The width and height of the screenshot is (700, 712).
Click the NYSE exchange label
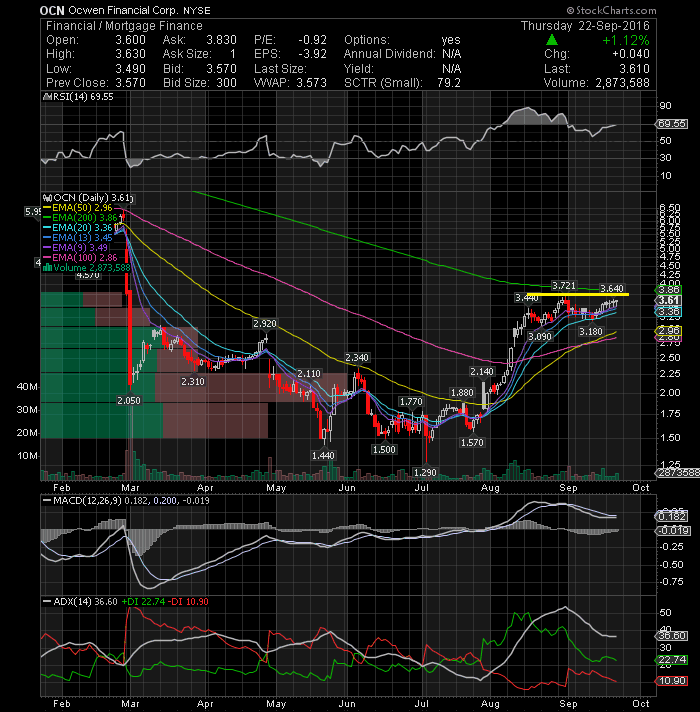click(x=197, y=10)
